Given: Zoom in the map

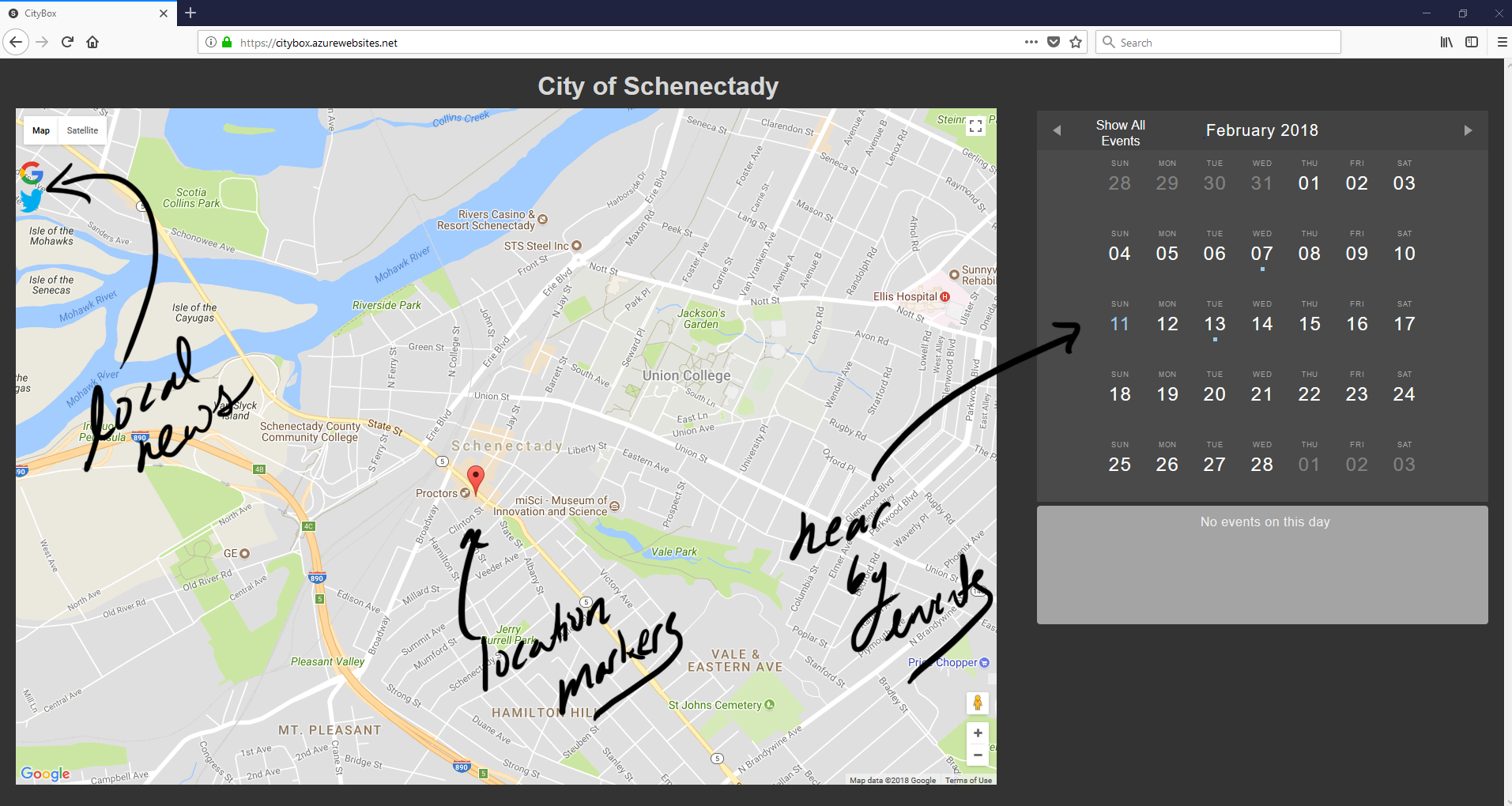Looking at the screenshot, I should click(978, 733).
